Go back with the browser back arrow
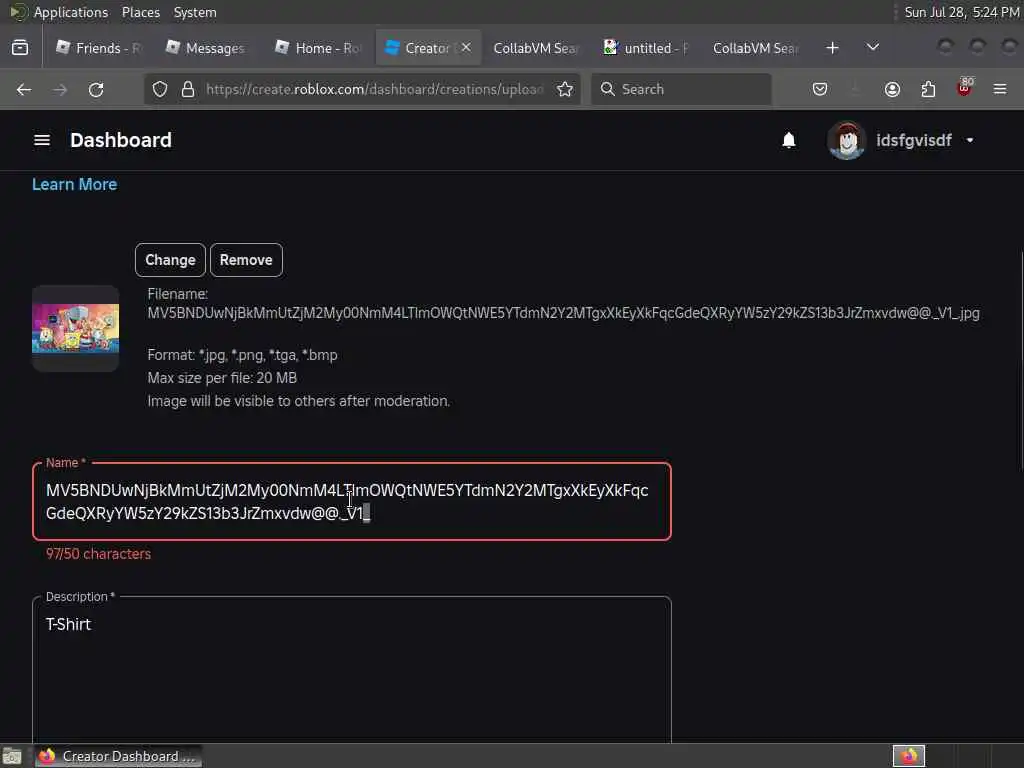 point(24,89)
